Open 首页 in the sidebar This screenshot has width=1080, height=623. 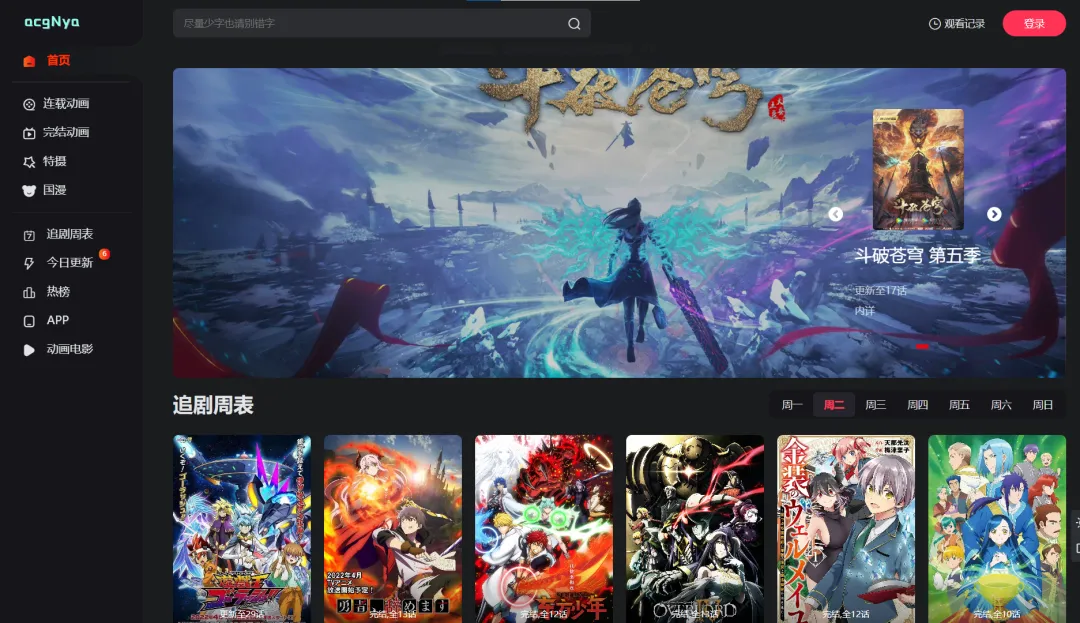click(x=59, y=61)
